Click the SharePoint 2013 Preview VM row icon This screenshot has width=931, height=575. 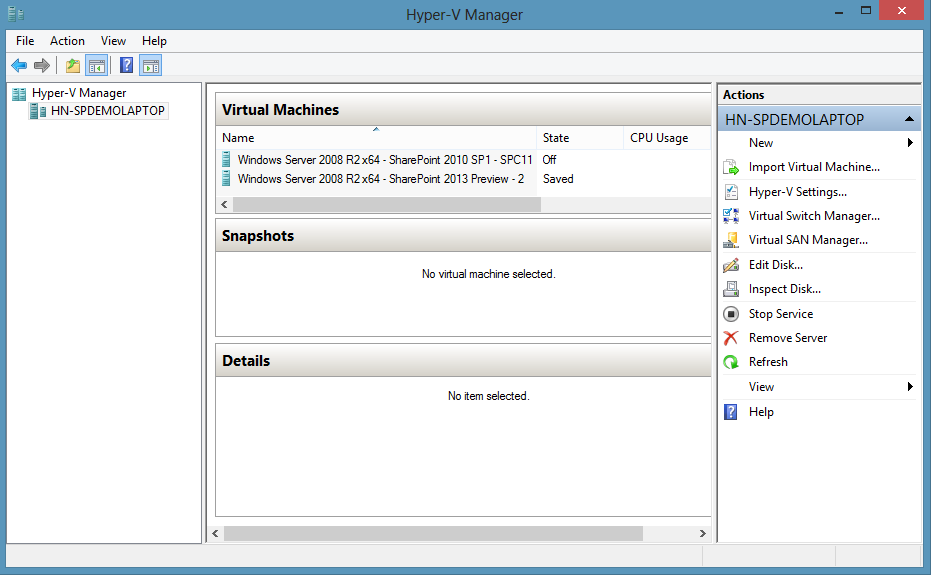pyautogui.click(x=226, y=178)
